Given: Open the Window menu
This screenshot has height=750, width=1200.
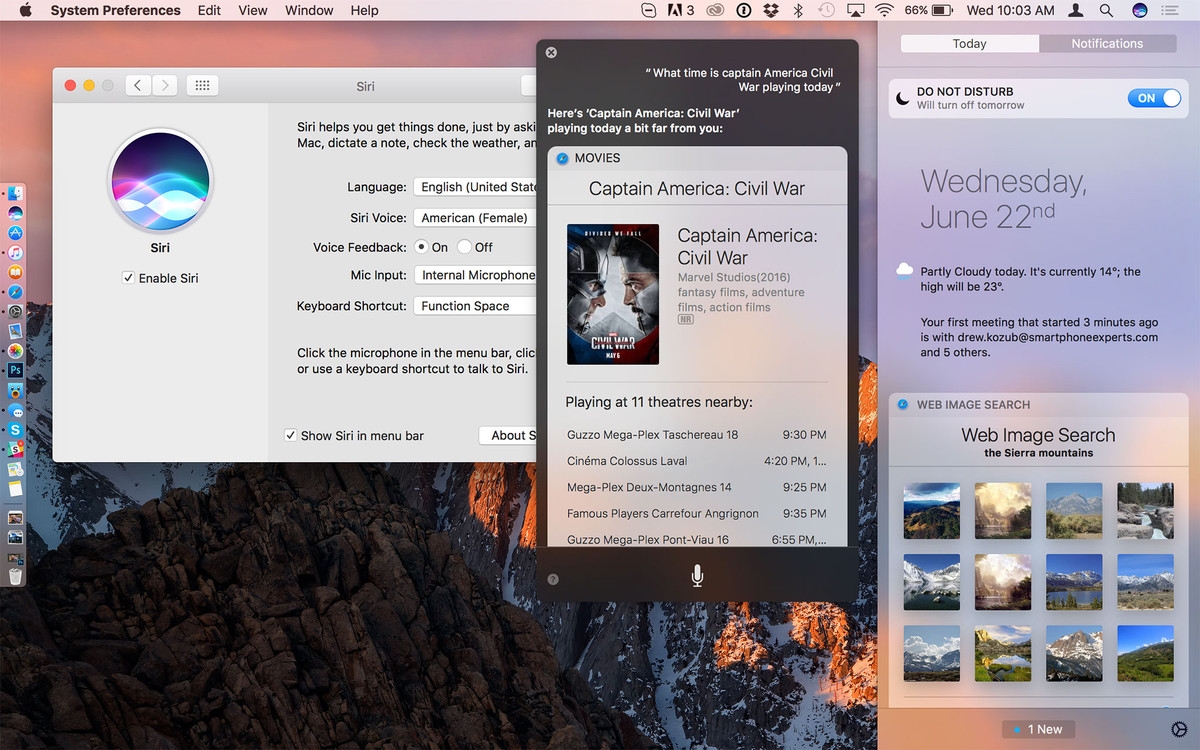Looking at the screenshot, I should coord(308,10).
